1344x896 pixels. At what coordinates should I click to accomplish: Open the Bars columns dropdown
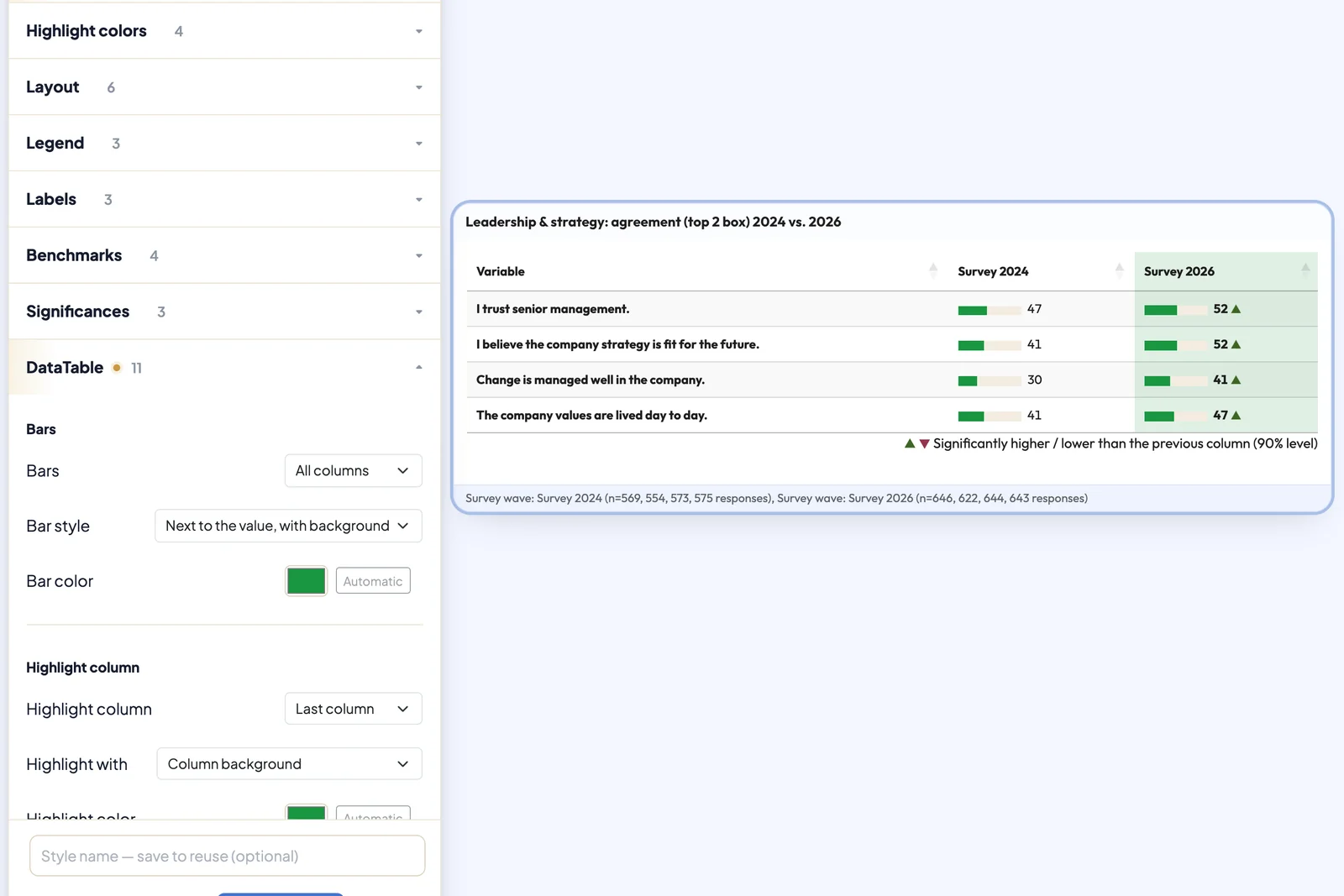[x=353, y=471]
